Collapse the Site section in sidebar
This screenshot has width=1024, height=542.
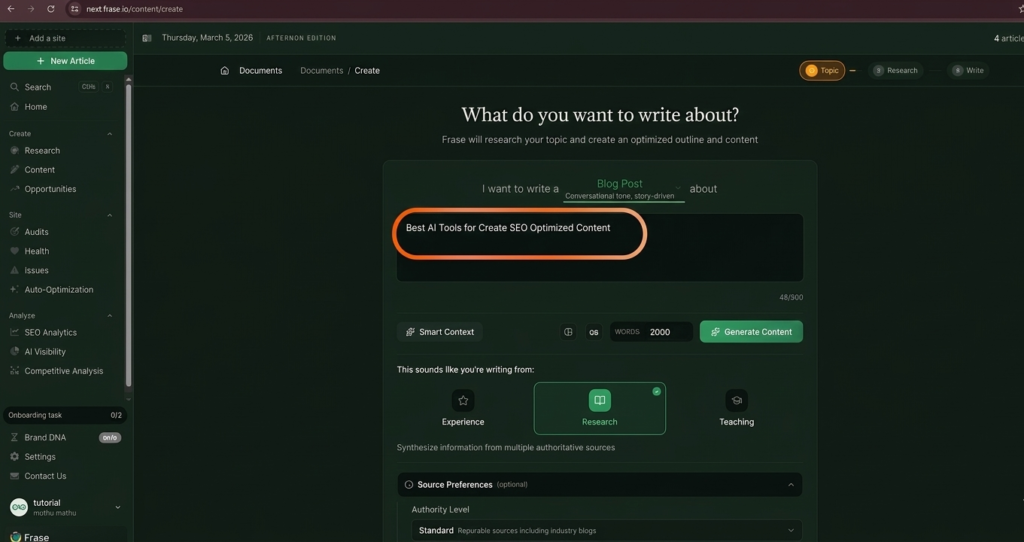[110, 215]
